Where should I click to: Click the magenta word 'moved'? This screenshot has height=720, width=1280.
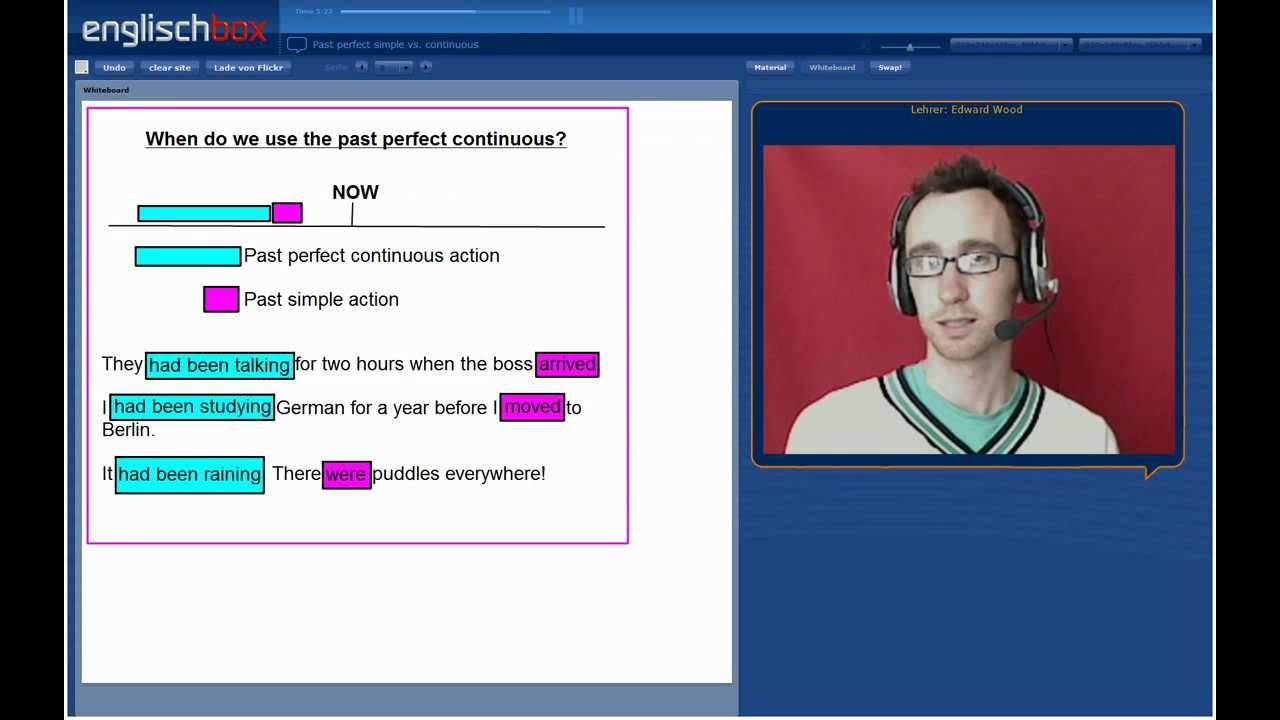[x=532, y=407]
